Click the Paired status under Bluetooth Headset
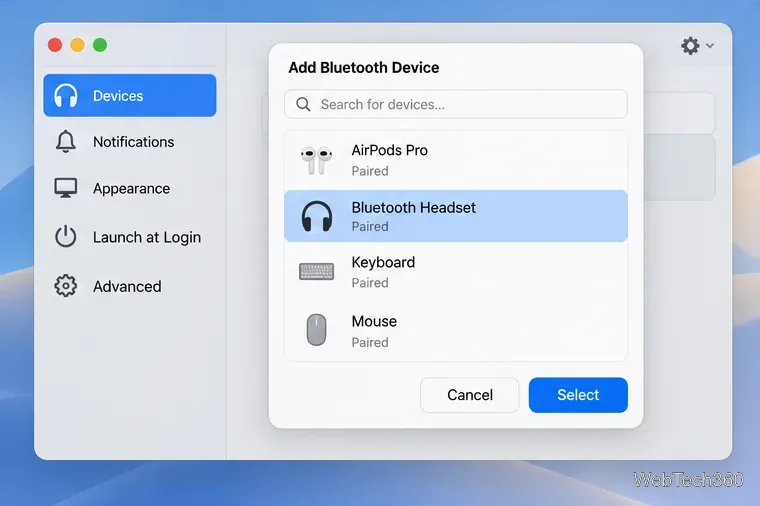This screenshot has width=760, height=506. (370, 226)
